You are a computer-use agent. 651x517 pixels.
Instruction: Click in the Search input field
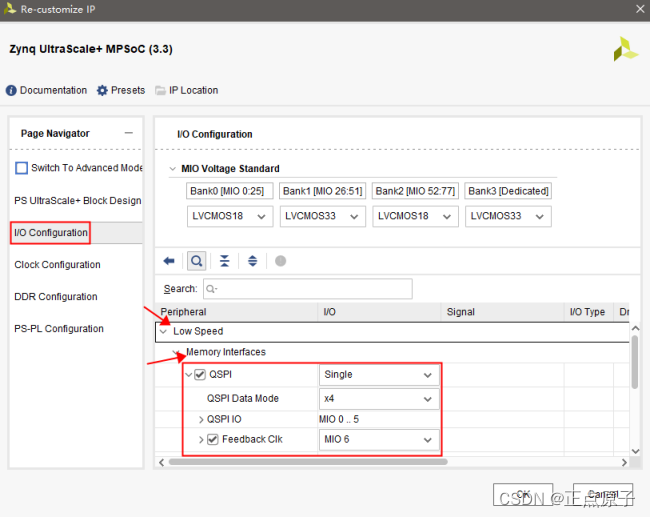[308, 289]
